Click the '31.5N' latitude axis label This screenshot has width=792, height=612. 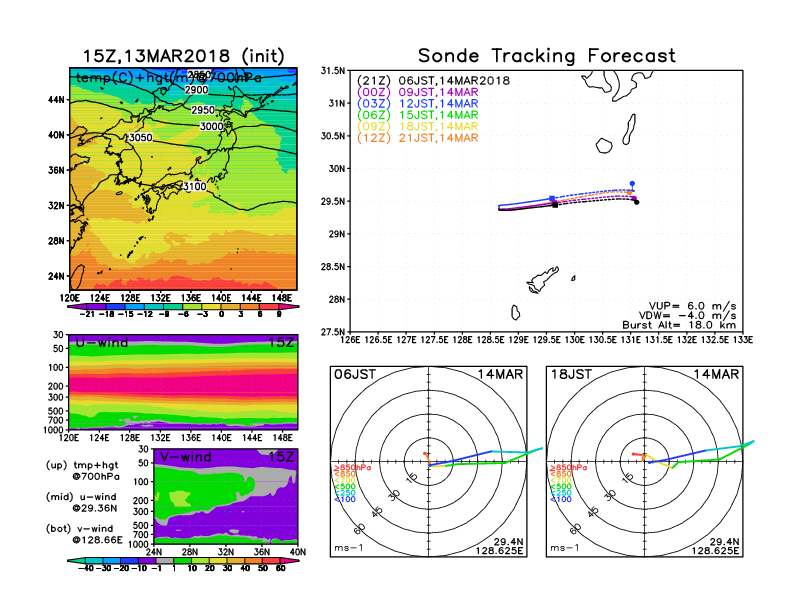(333, 71)
